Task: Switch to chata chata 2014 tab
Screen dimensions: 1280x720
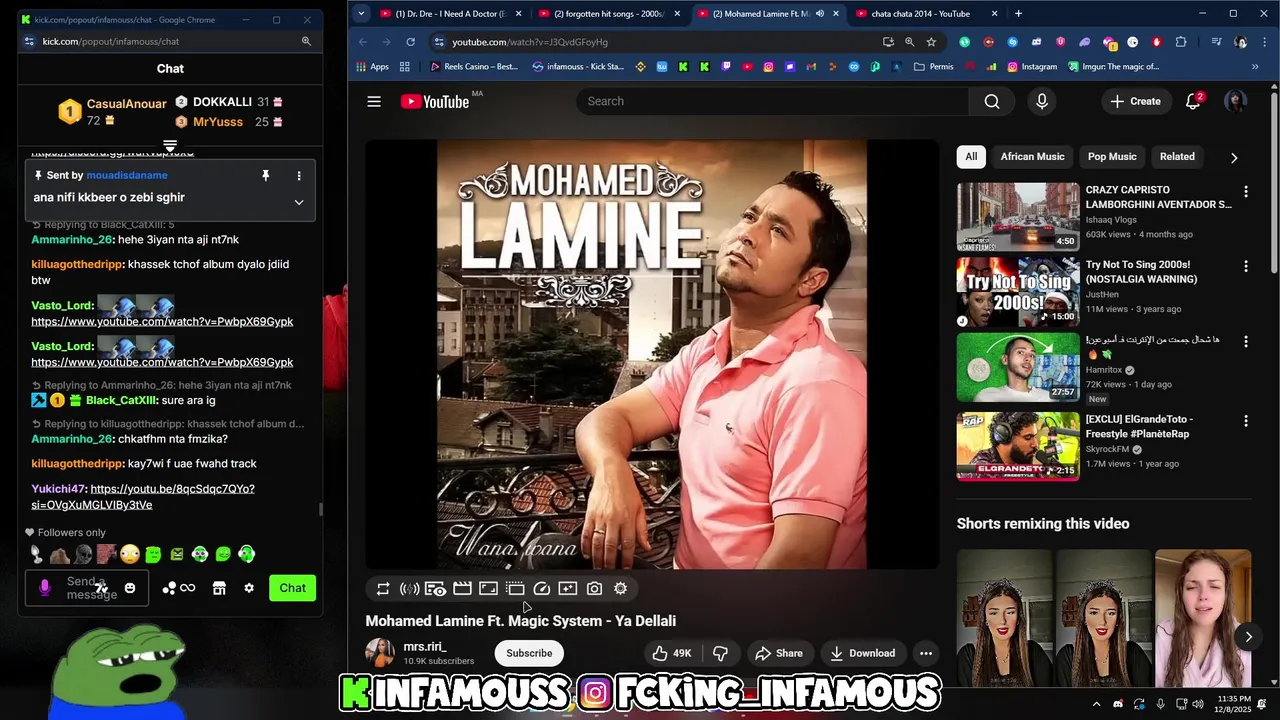Action: [928, 14]
